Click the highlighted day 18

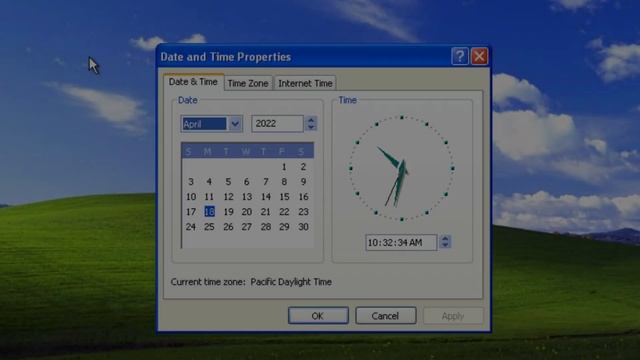tap(209, 212)
